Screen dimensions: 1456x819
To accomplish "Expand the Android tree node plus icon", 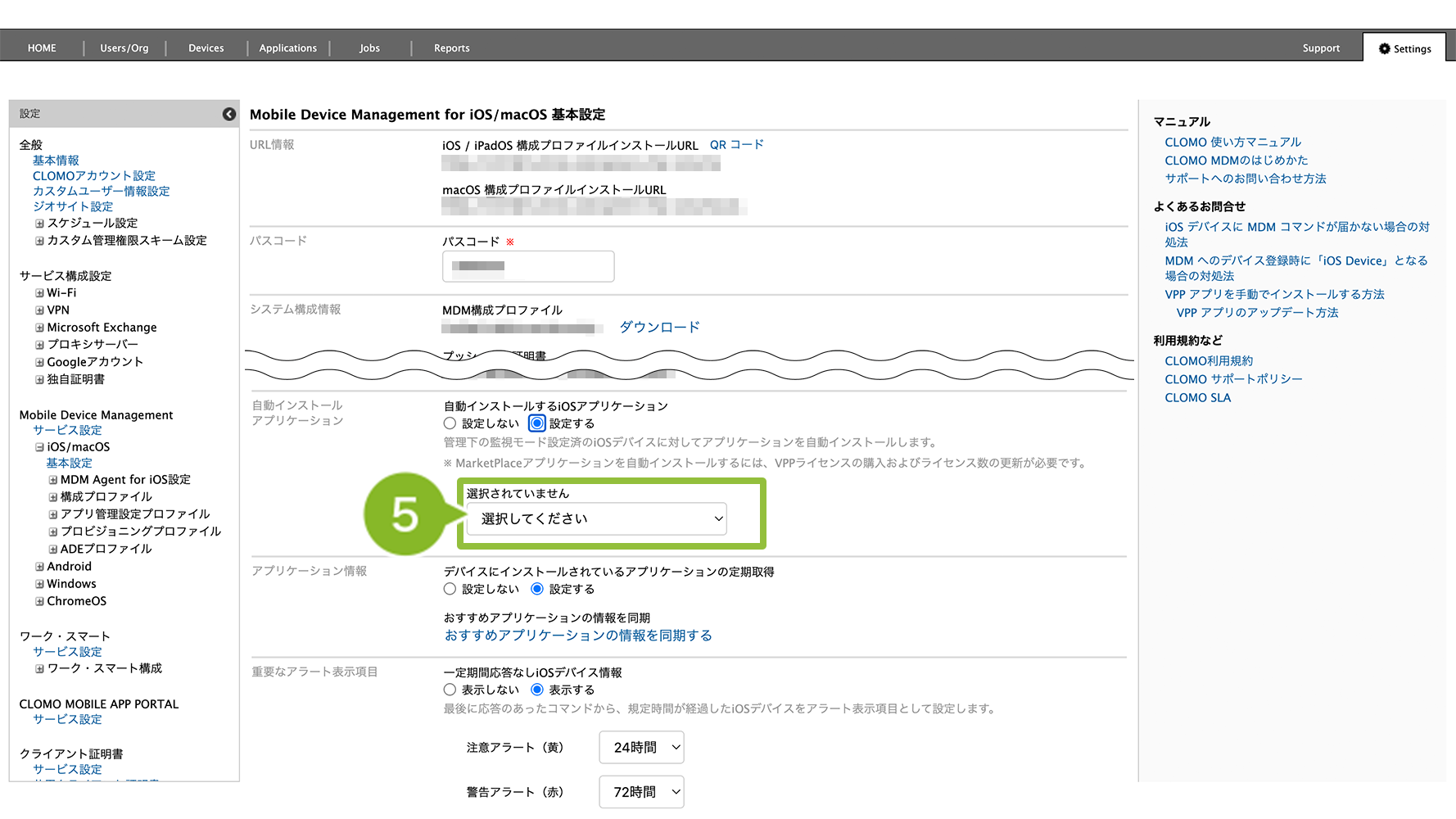I will (x=39, y=567).
